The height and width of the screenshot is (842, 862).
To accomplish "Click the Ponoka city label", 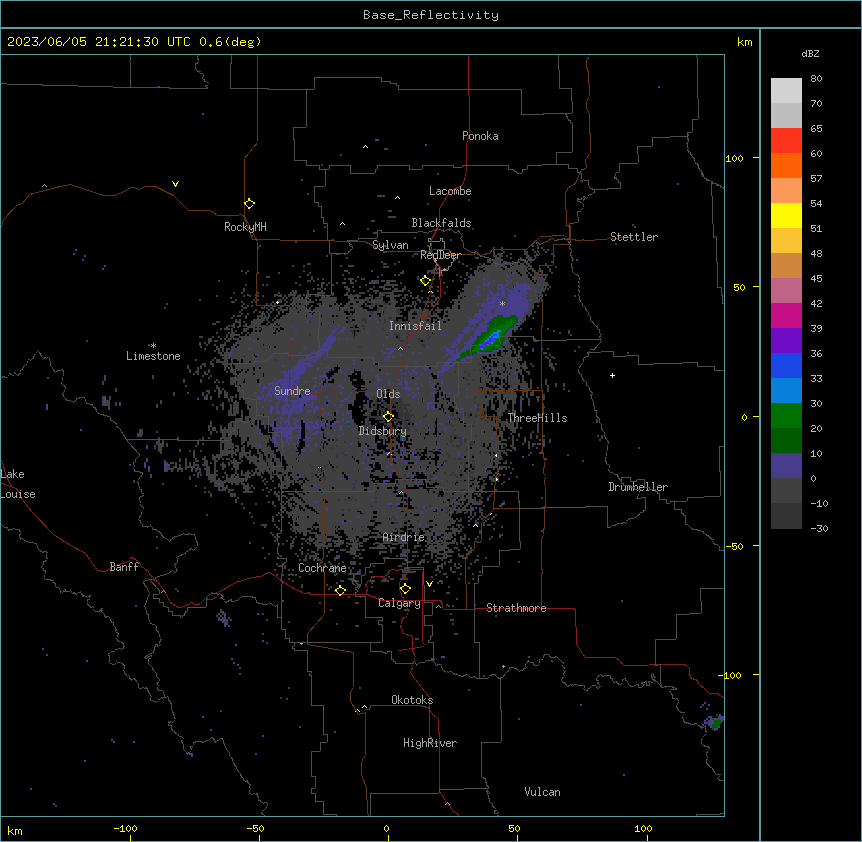I will coord(480,136).
